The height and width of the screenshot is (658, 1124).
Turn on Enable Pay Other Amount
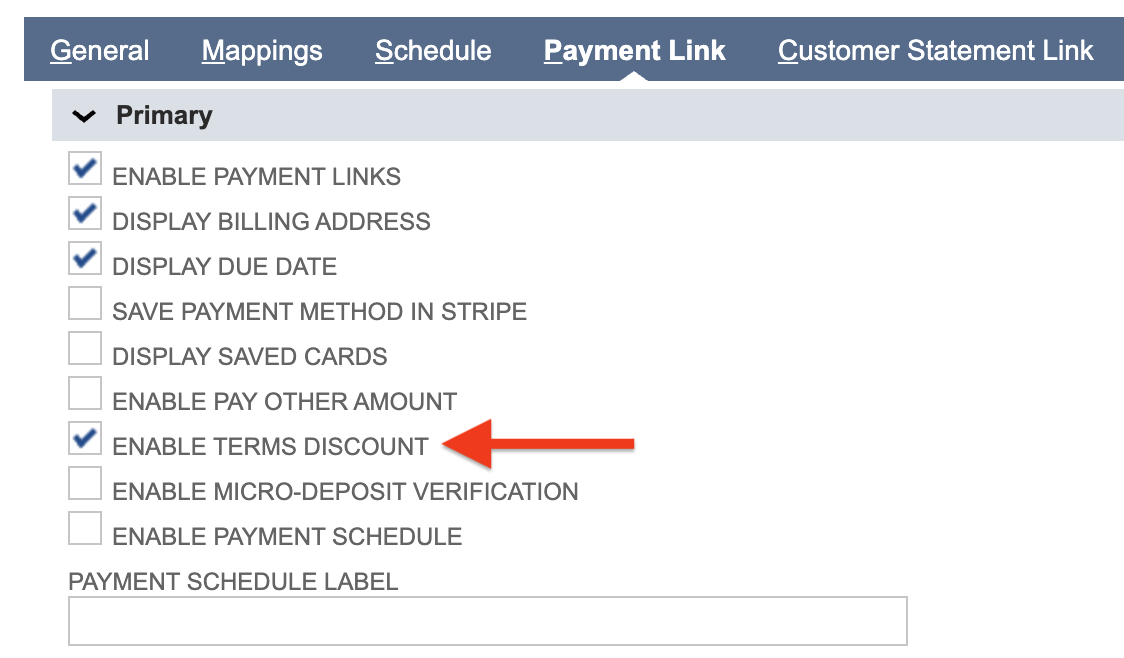point(85,393)
